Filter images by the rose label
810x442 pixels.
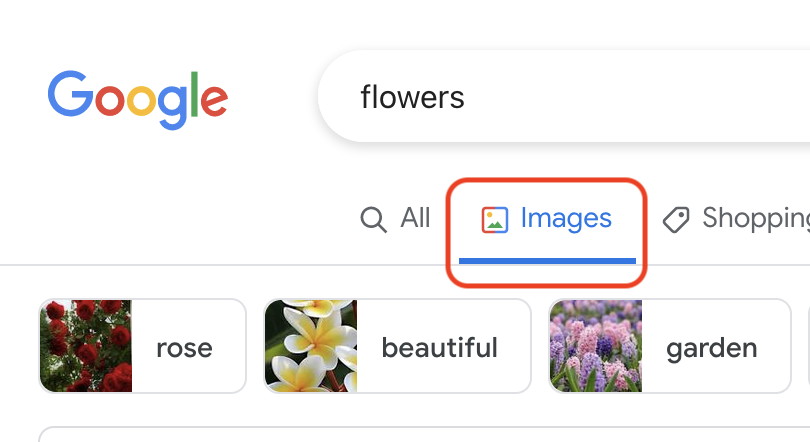point(184,347)
